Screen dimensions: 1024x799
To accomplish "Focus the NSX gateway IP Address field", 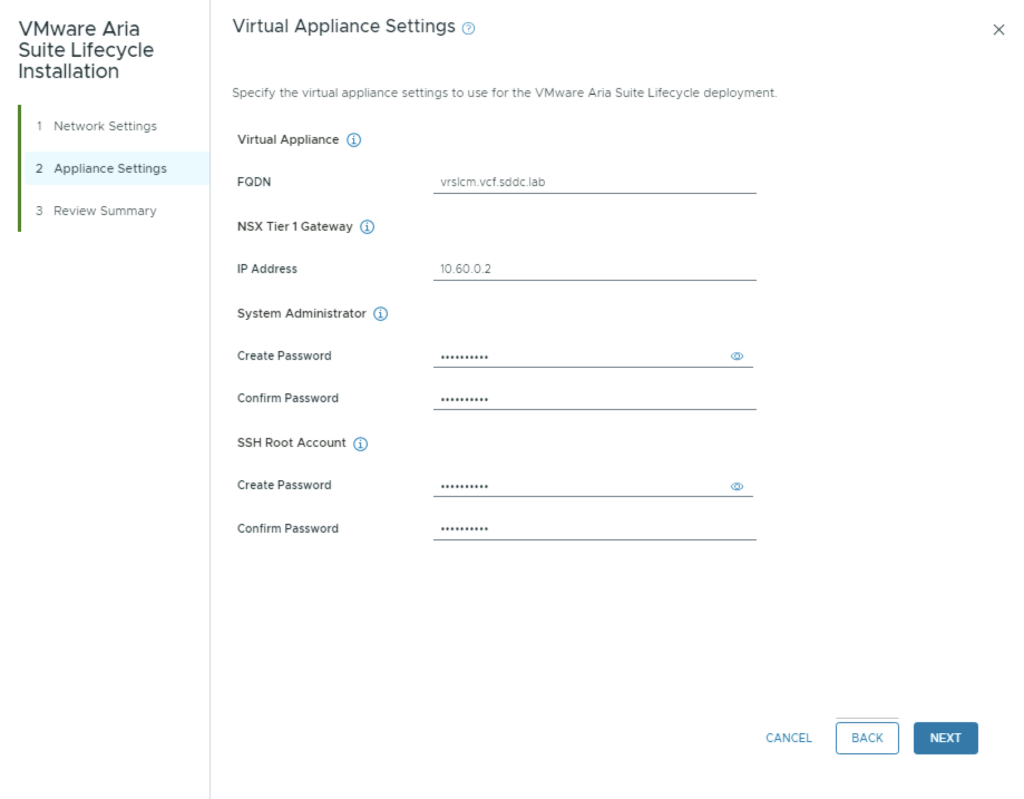I will [594, 269].
